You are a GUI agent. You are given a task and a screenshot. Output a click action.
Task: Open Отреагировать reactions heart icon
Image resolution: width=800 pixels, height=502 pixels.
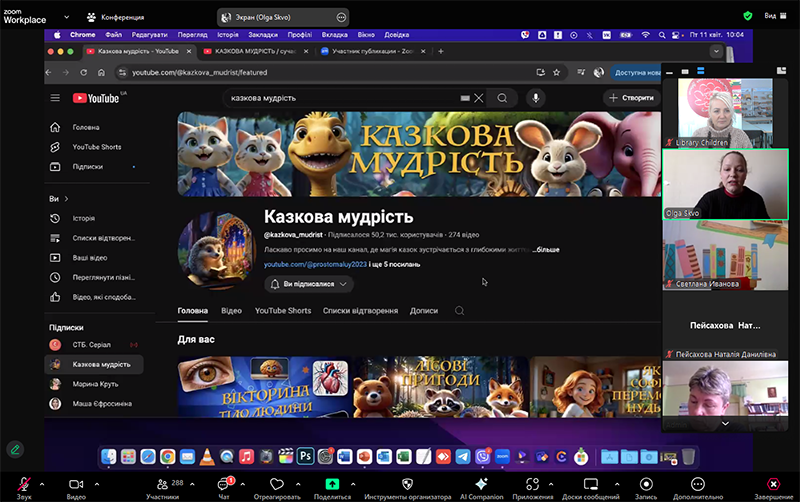[x=277, y=484]
